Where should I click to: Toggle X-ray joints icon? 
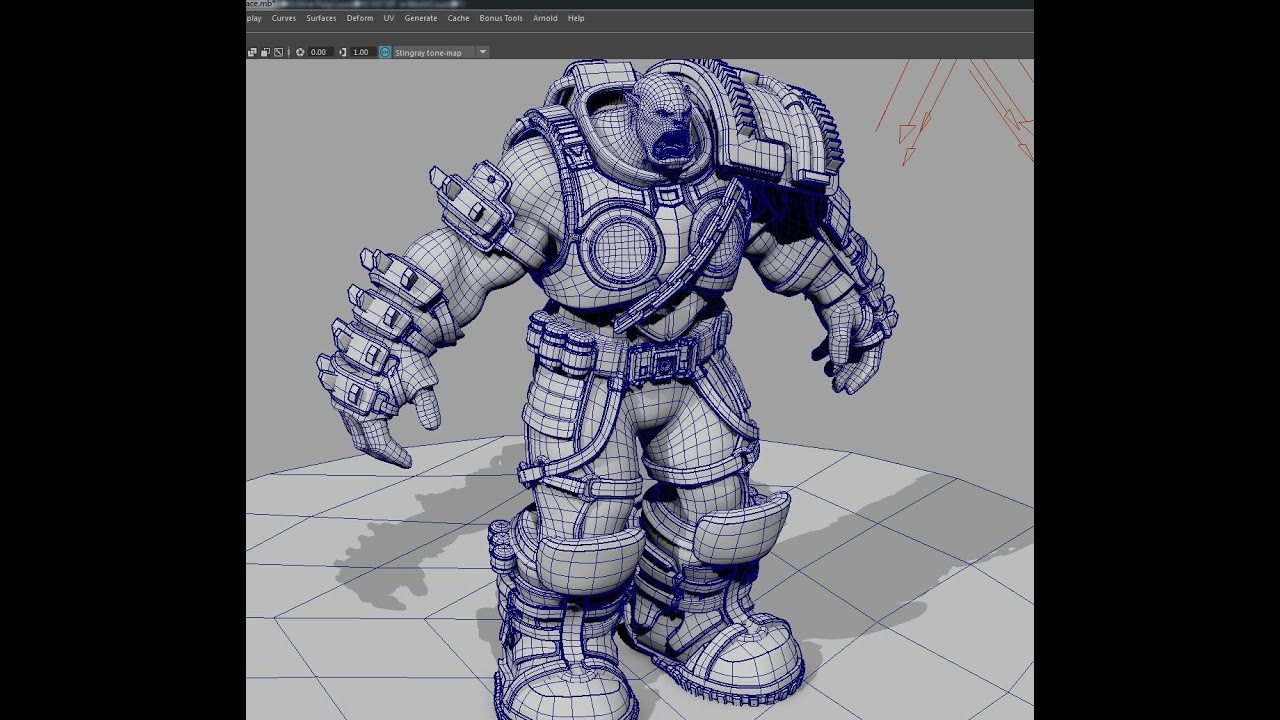pos(278,52)
